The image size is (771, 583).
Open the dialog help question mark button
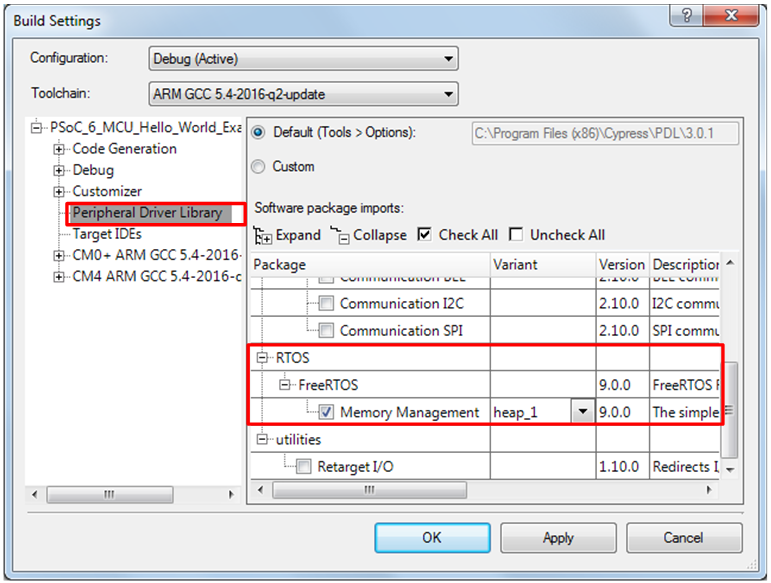tap(686, 16)
